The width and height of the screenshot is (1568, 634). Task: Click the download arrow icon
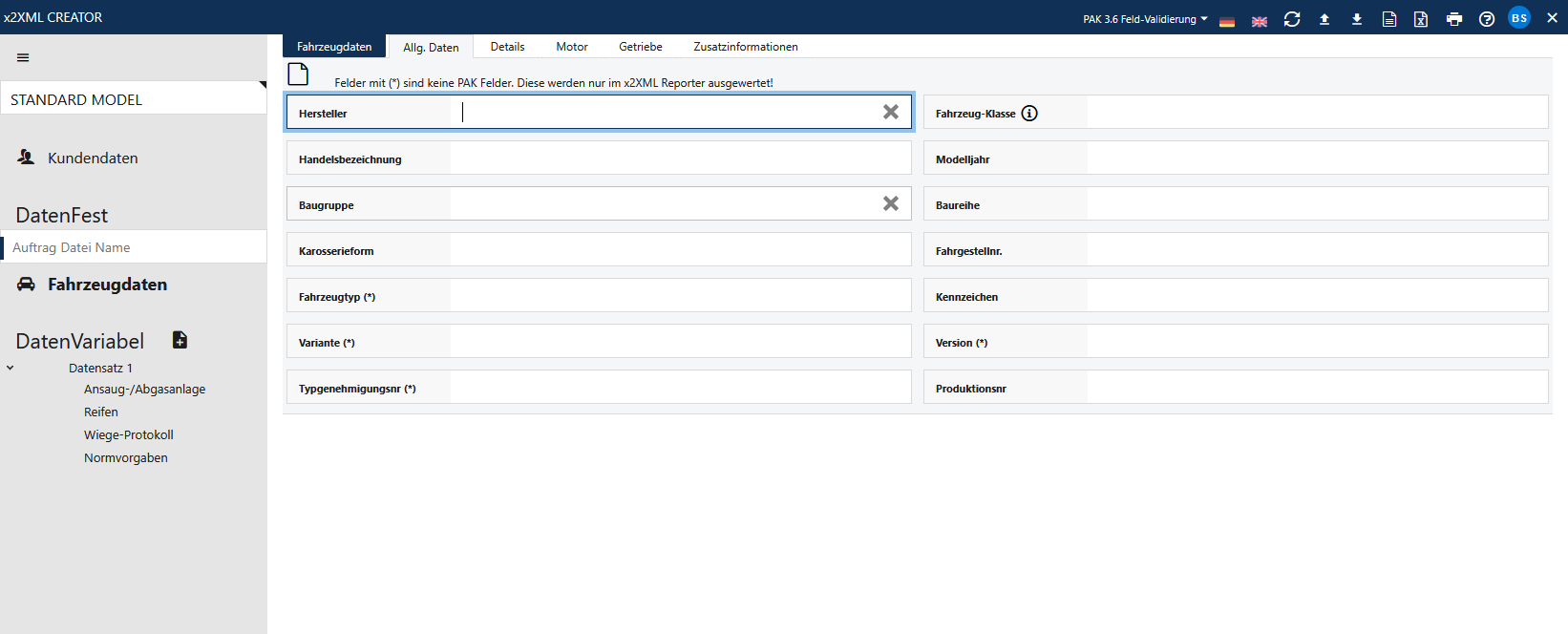(1357, 19)
